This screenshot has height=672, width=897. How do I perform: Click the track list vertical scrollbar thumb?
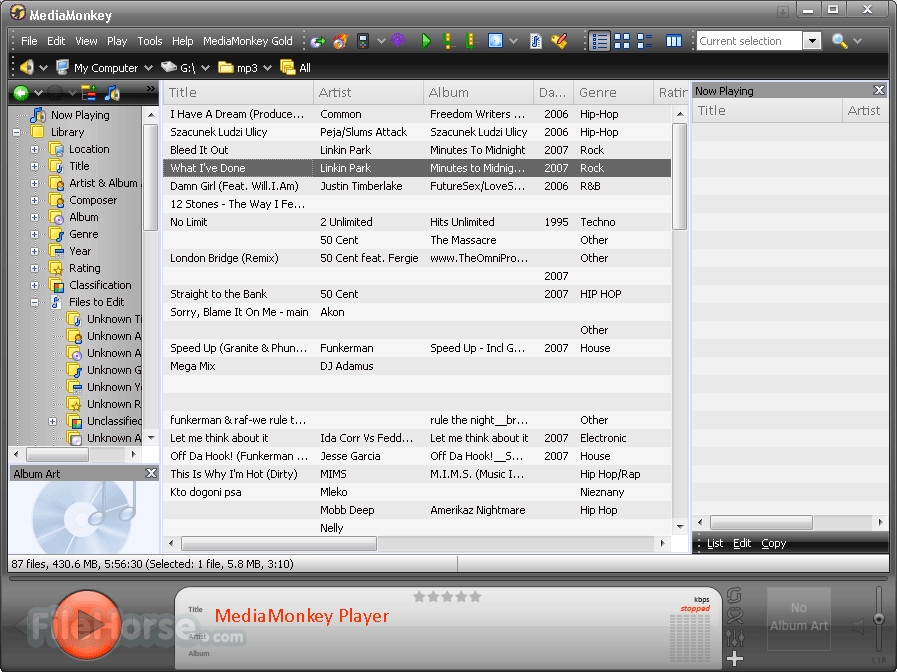[x=680, y=176]
